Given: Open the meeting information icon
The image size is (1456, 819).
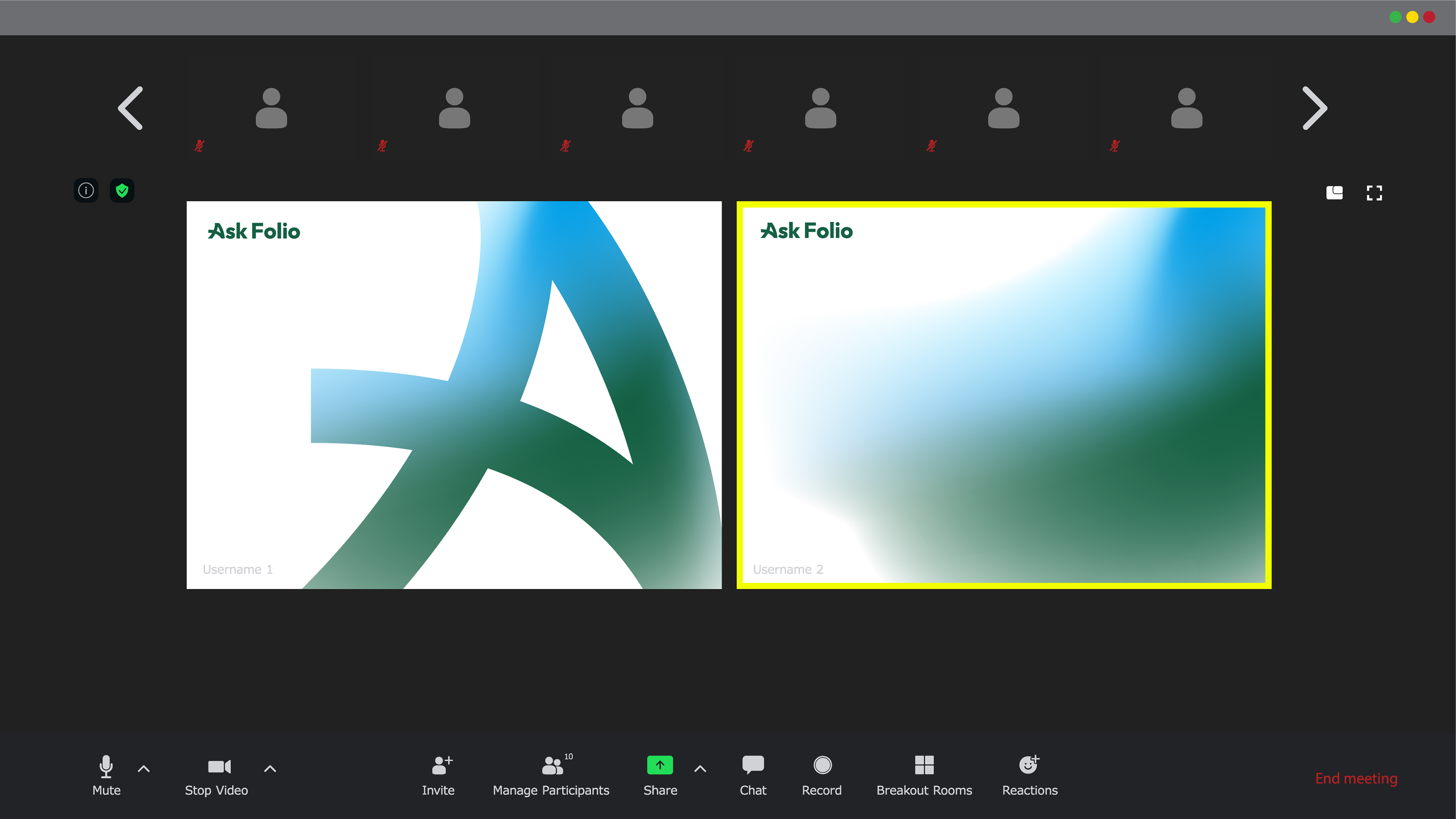Looking at the screenshot, I should [86, 190].
